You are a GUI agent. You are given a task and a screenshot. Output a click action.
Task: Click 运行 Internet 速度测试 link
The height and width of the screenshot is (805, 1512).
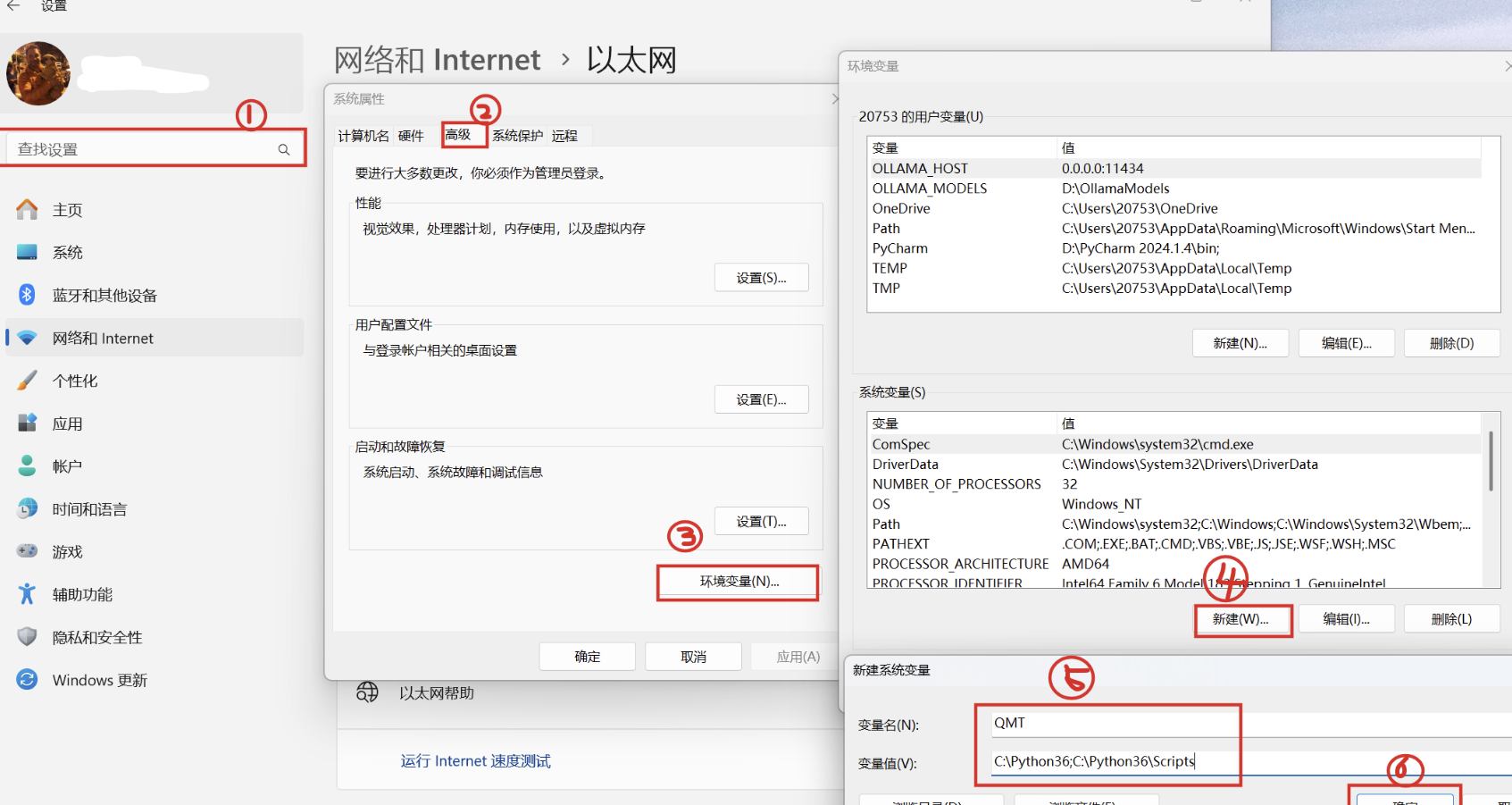pos(475,760)
